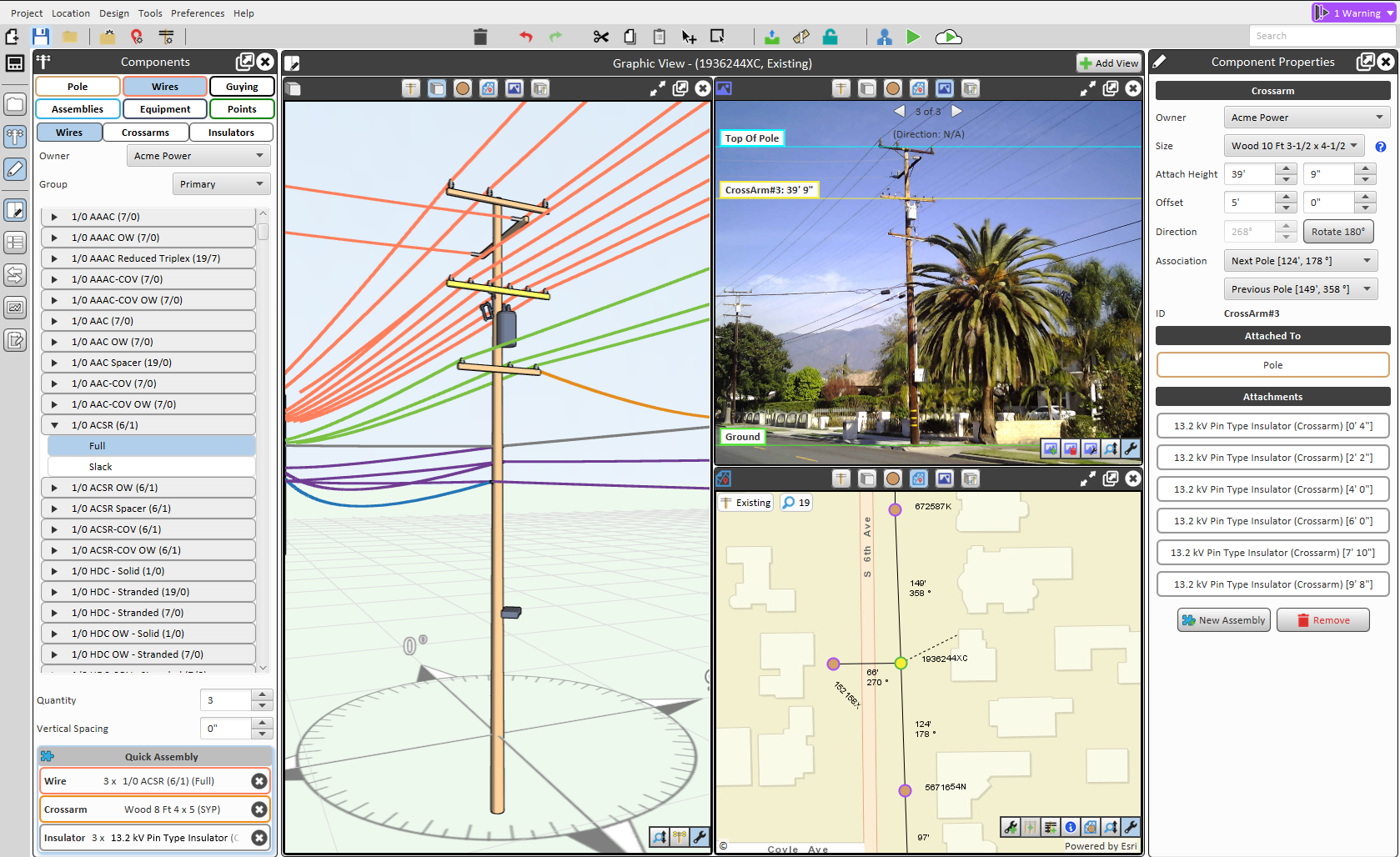
Task: Click the New Assembly button
Action: pos(1223,620)
